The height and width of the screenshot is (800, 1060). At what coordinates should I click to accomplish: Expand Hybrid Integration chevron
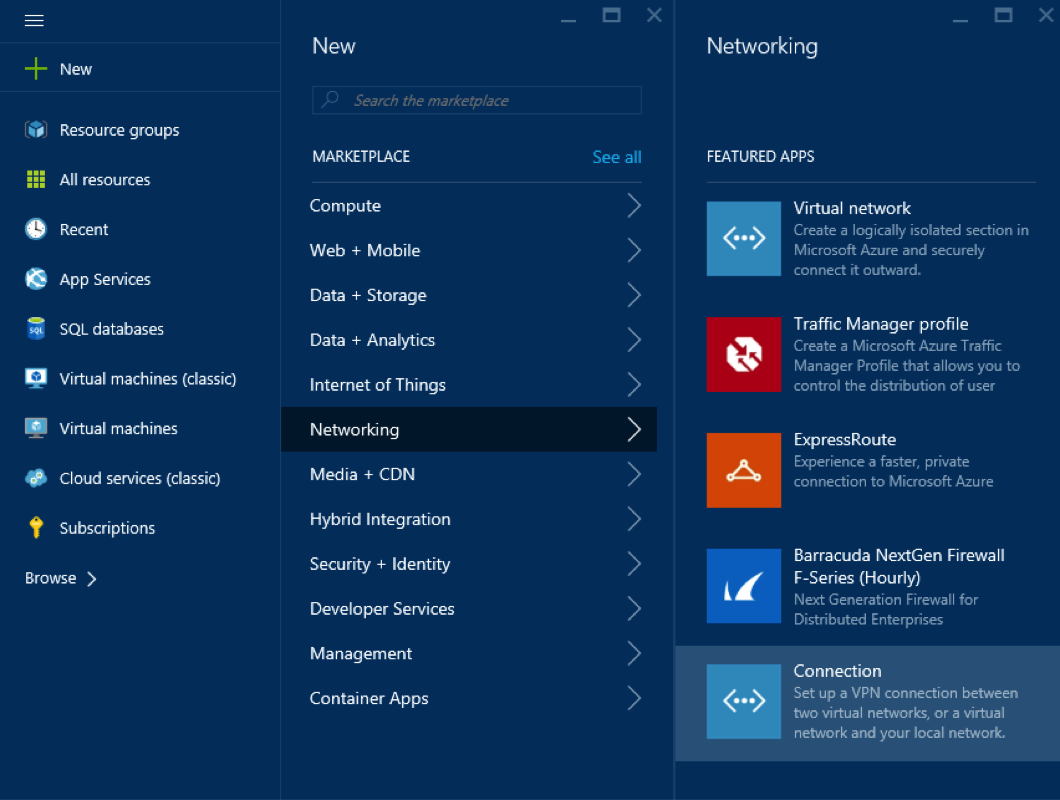click(633, 519)
